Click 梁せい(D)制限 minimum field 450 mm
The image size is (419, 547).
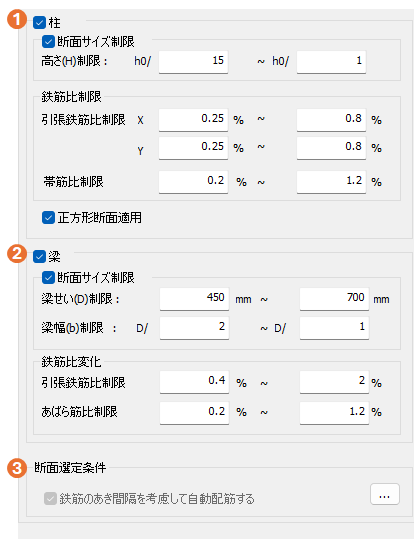point(194,299)
